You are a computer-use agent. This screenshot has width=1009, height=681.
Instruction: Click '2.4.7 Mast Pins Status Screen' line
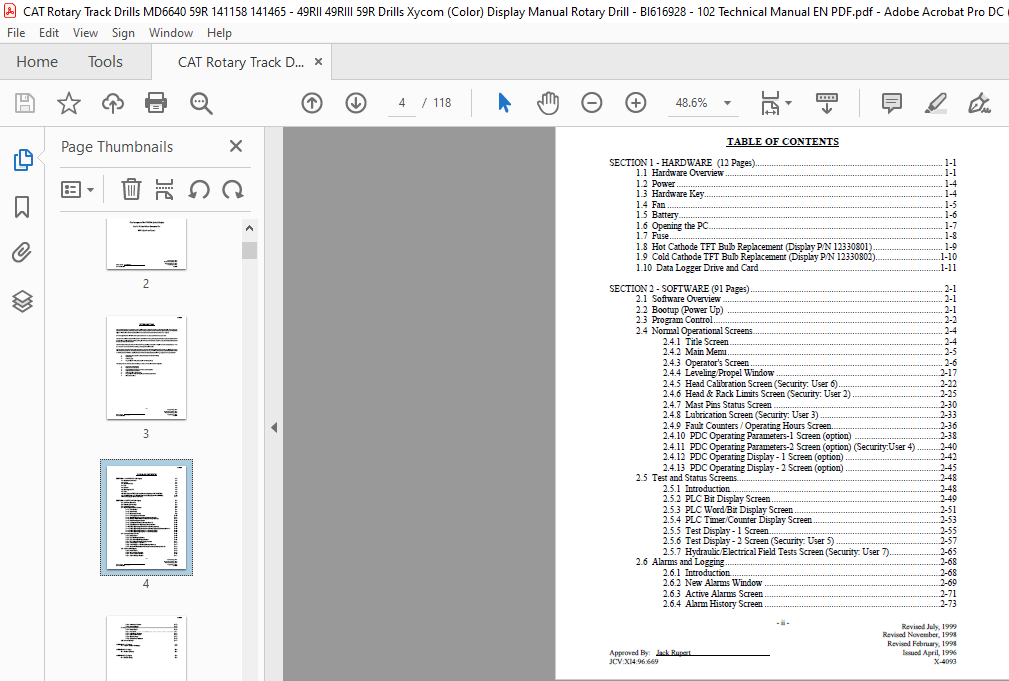pos(810,405)
